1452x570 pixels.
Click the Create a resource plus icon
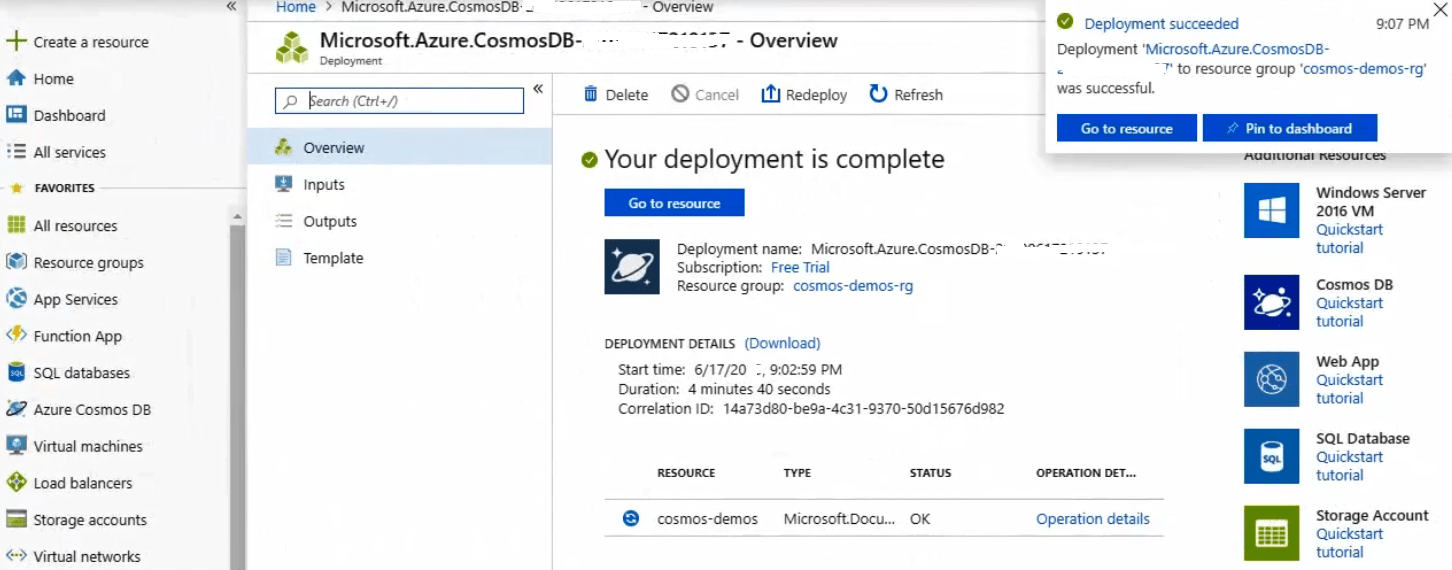15,42
